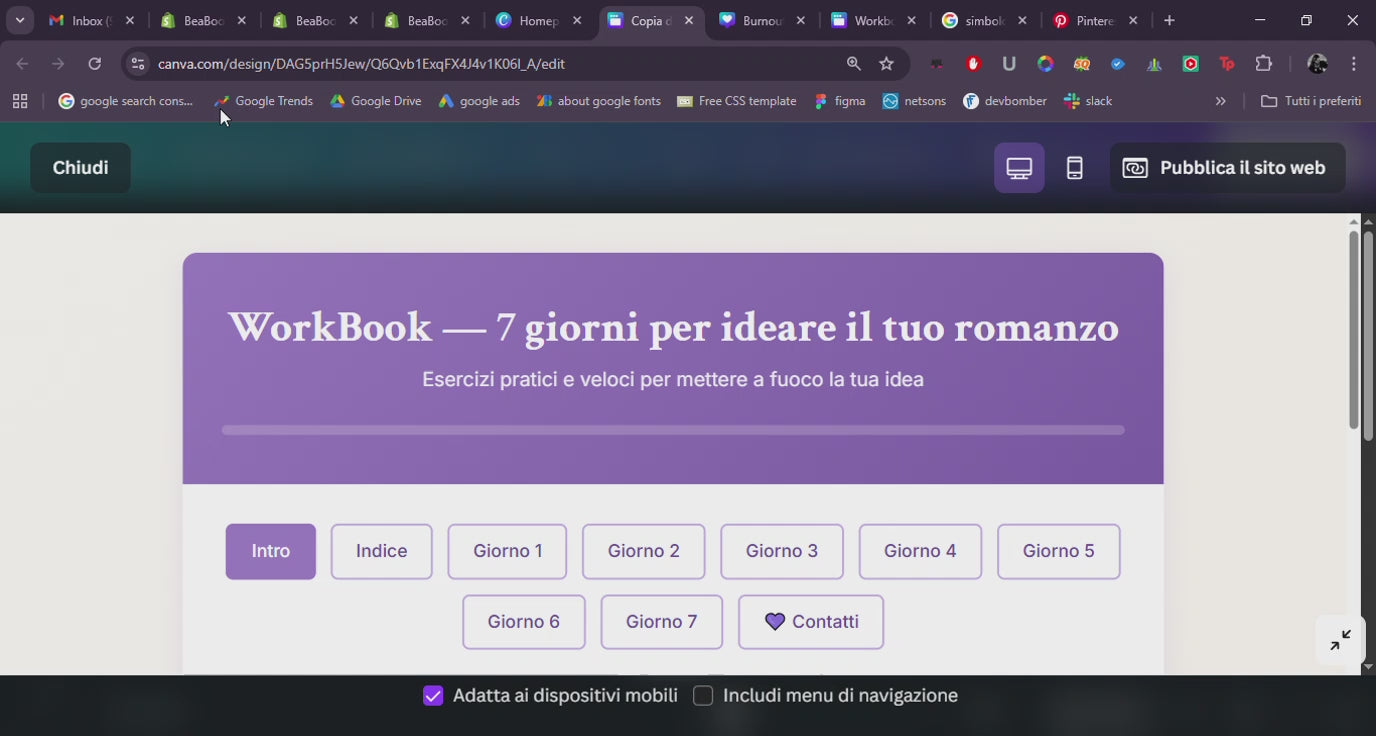
Task: Select the Giorno 3 navigation link
Action: pos(781,551)
